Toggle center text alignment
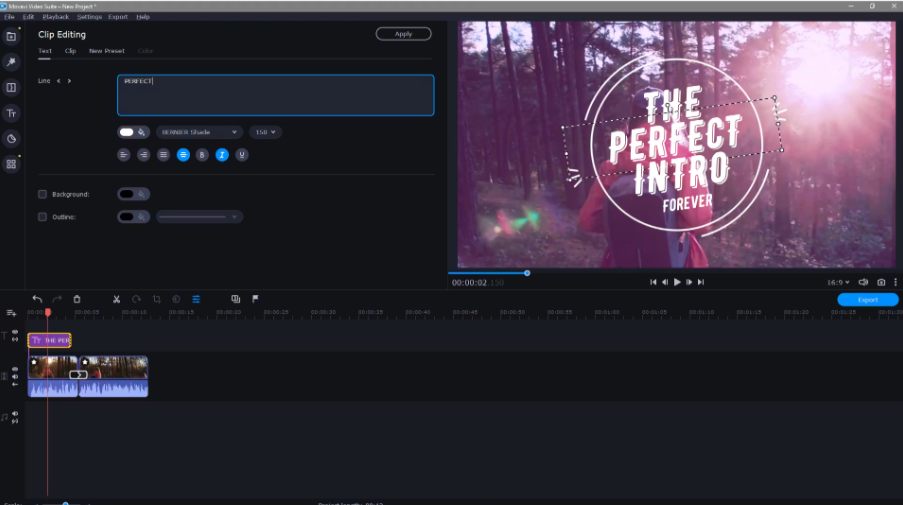 pos(183,155)
